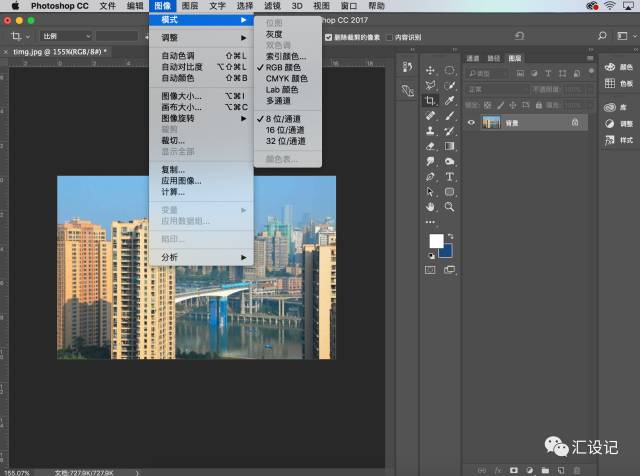Click the Eraser tool
The height and width of the screenshot is (476, 640).
[430, 146]
